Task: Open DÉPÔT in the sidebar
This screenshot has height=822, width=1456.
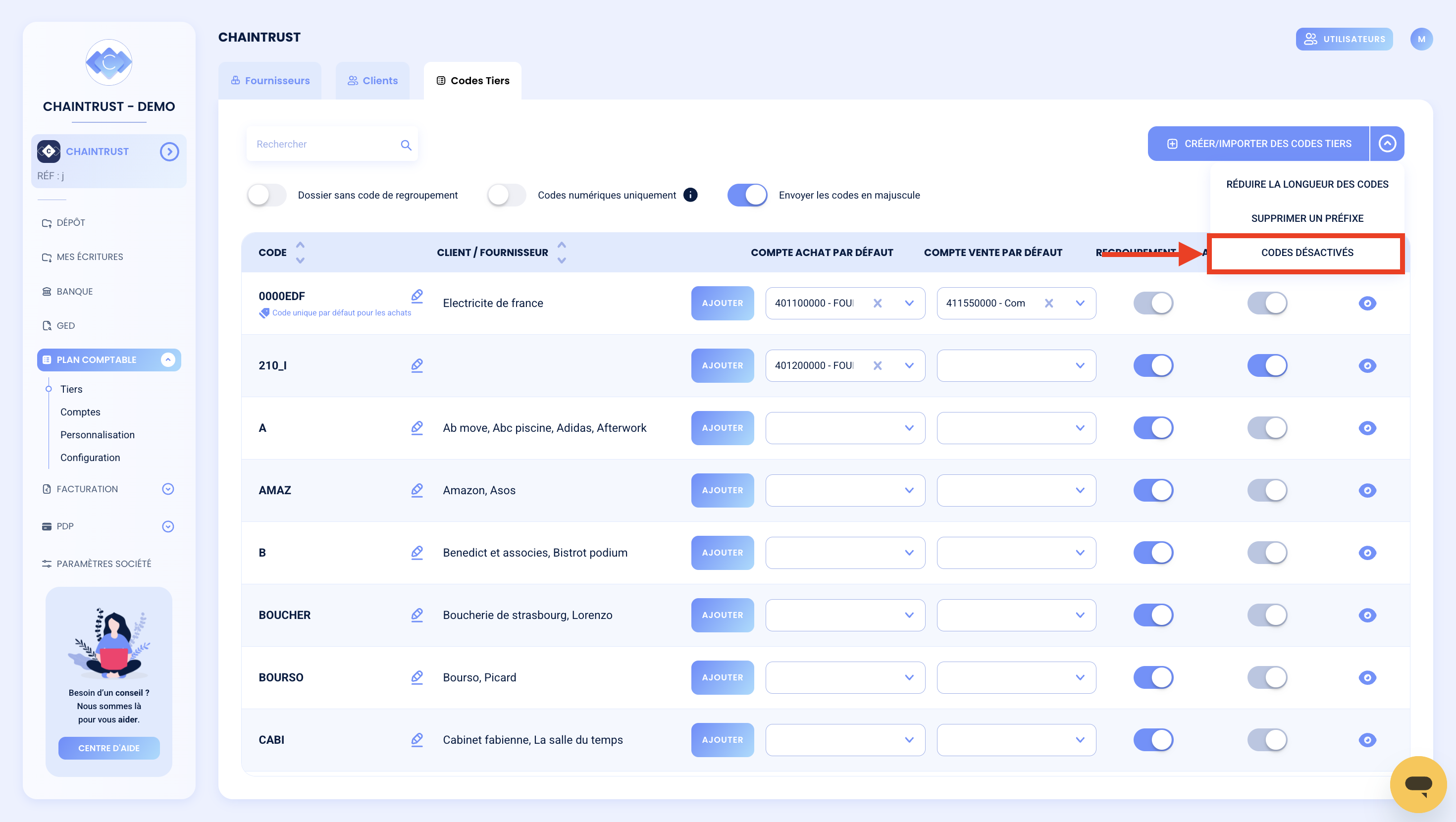Action: tap(63, 223)
